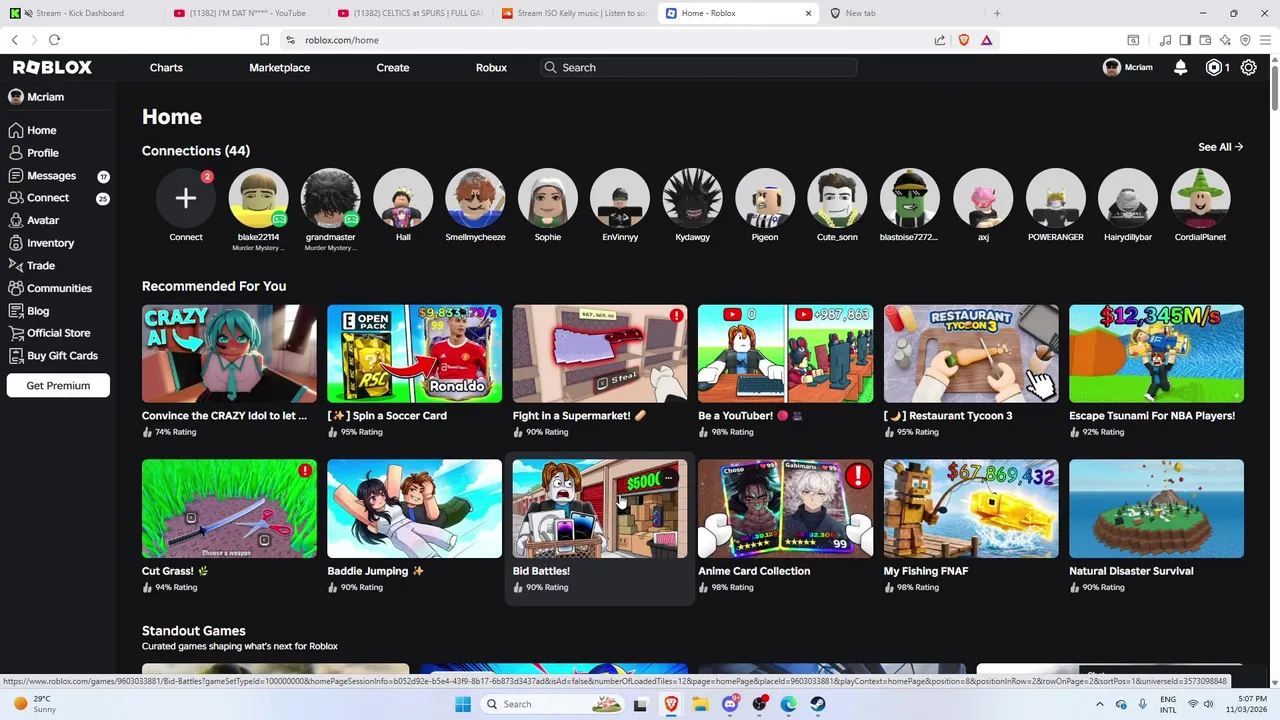Open the Restaurant Tycoon 3 game thumbnail

971,354
